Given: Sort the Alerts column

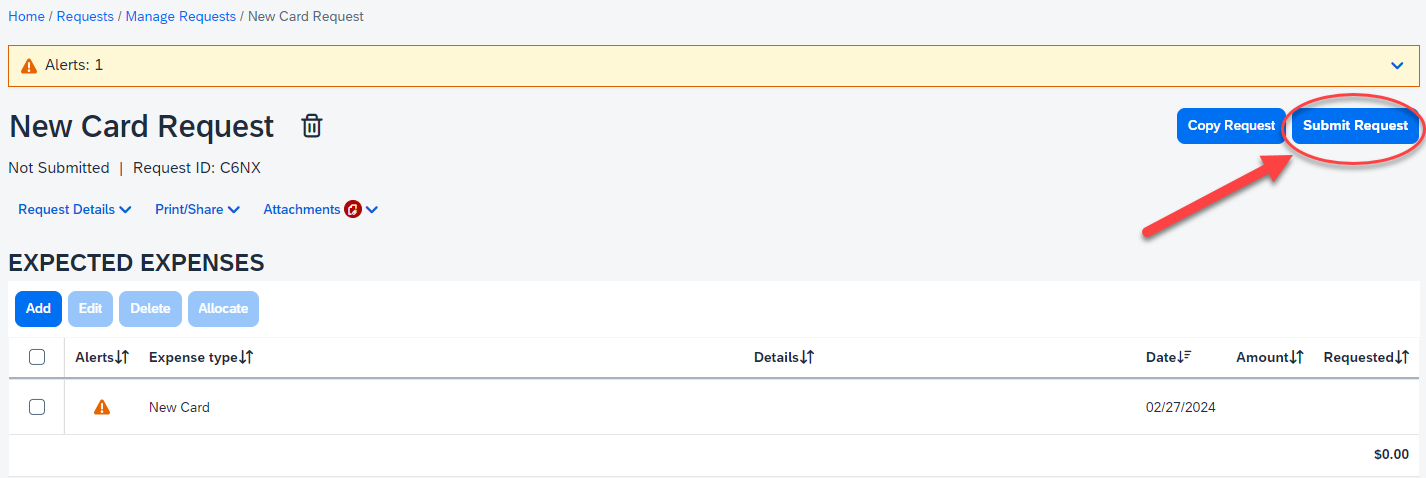Looking at the screenshot, I should [122, 357].
